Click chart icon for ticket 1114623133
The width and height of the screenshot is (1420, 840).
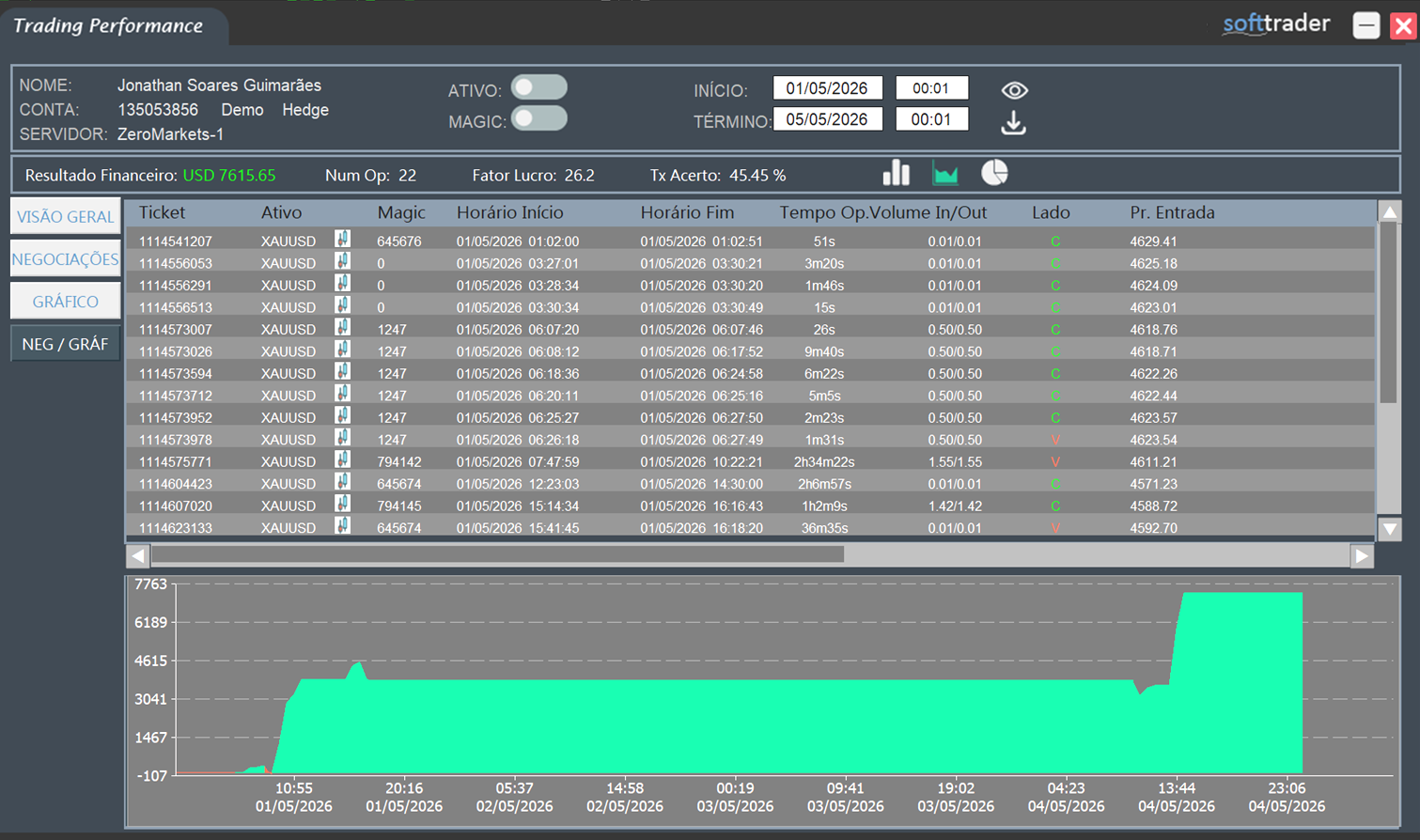coord(343,526)
